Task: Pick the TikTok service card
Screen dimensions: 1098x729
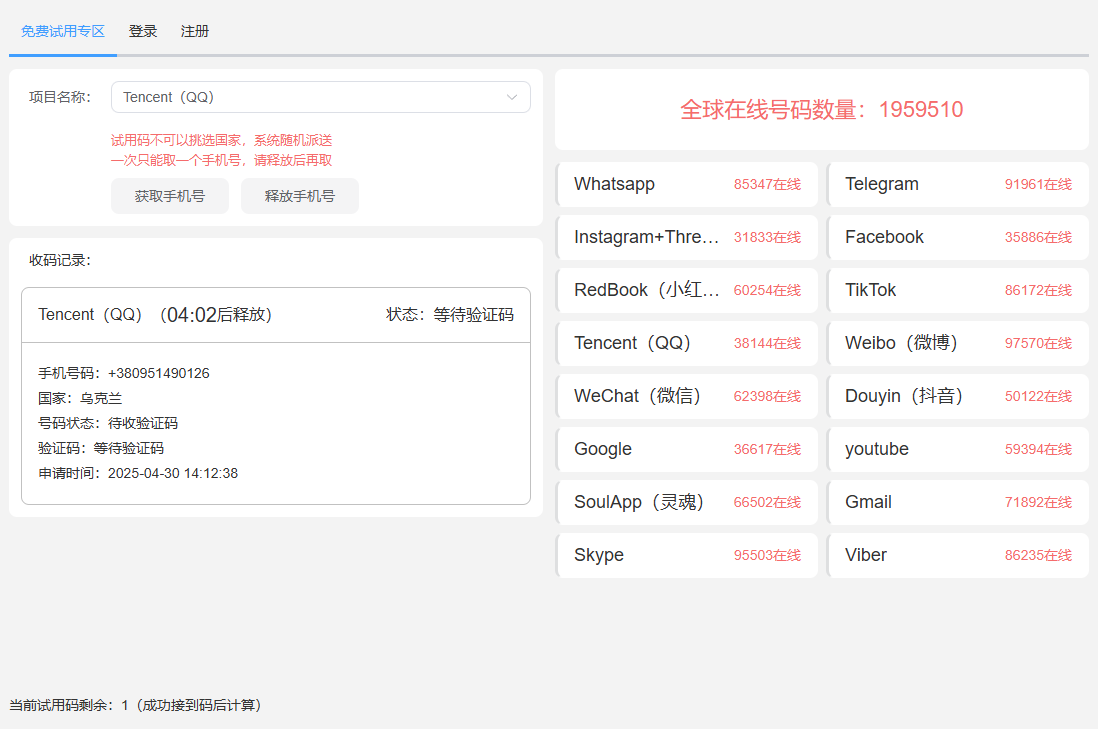Action: pos(958,290)
